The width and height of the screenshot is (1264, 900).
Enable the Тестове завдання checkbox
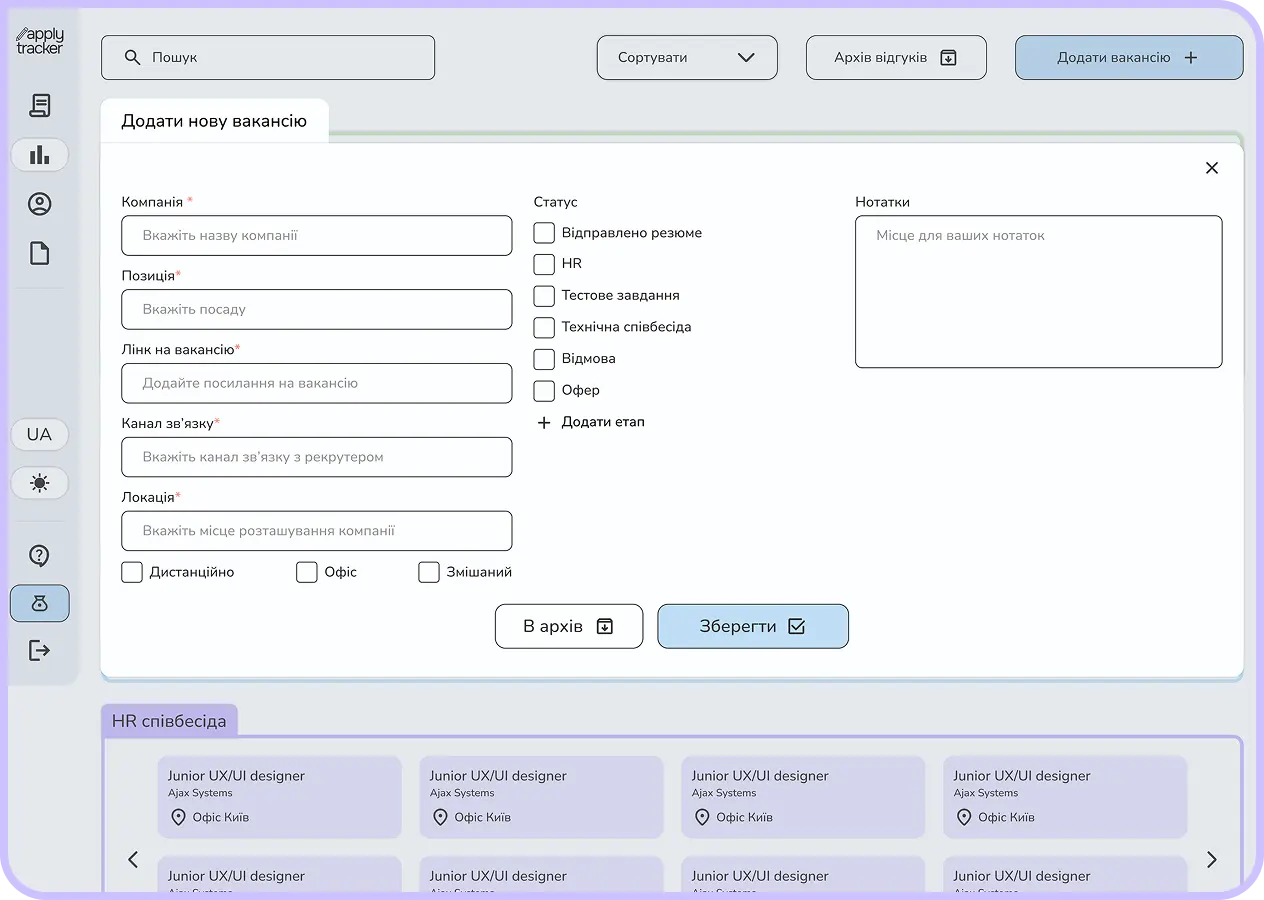pos(544,296)
